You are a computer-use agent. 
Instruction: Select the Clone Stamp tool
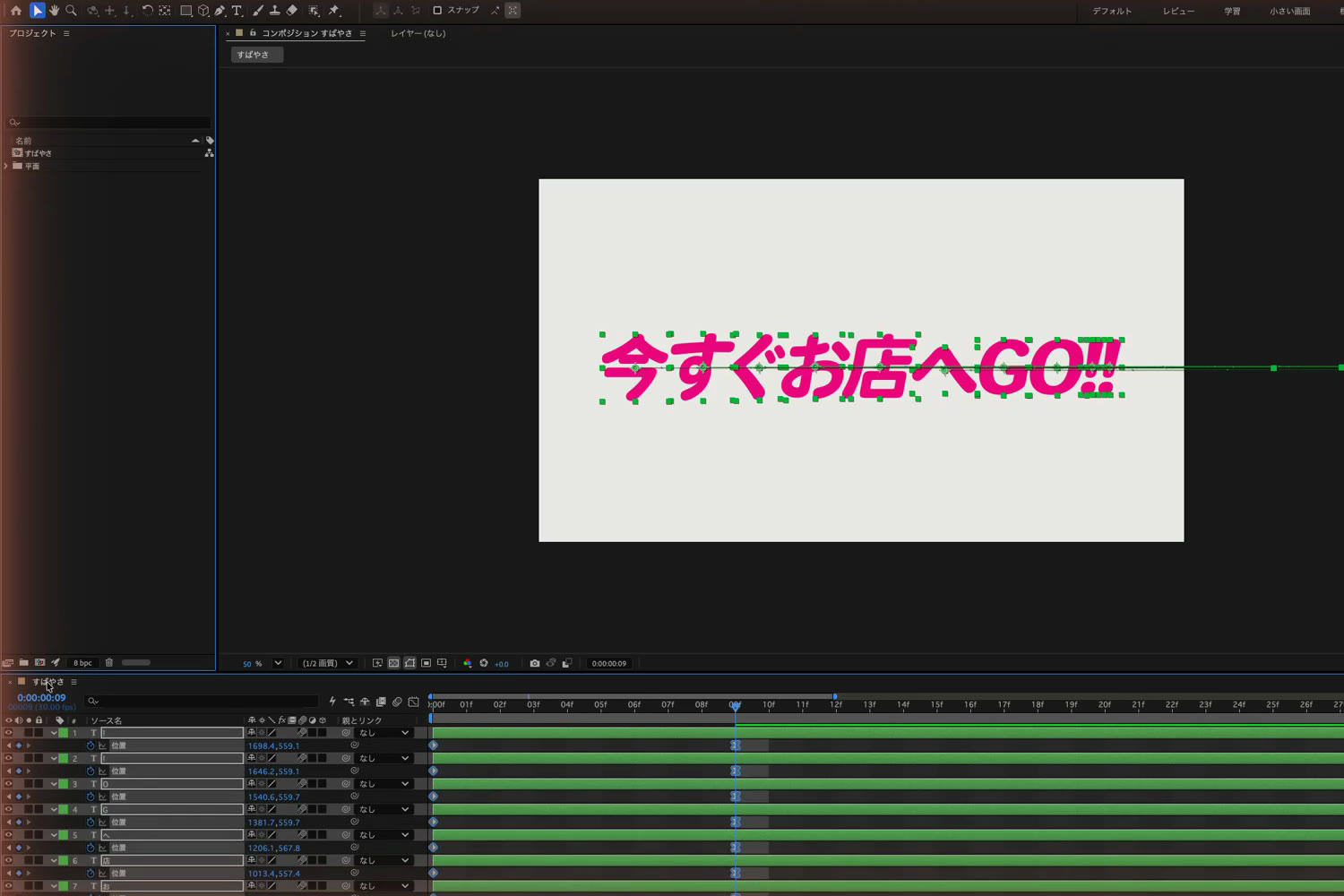[x=275, y=11]
